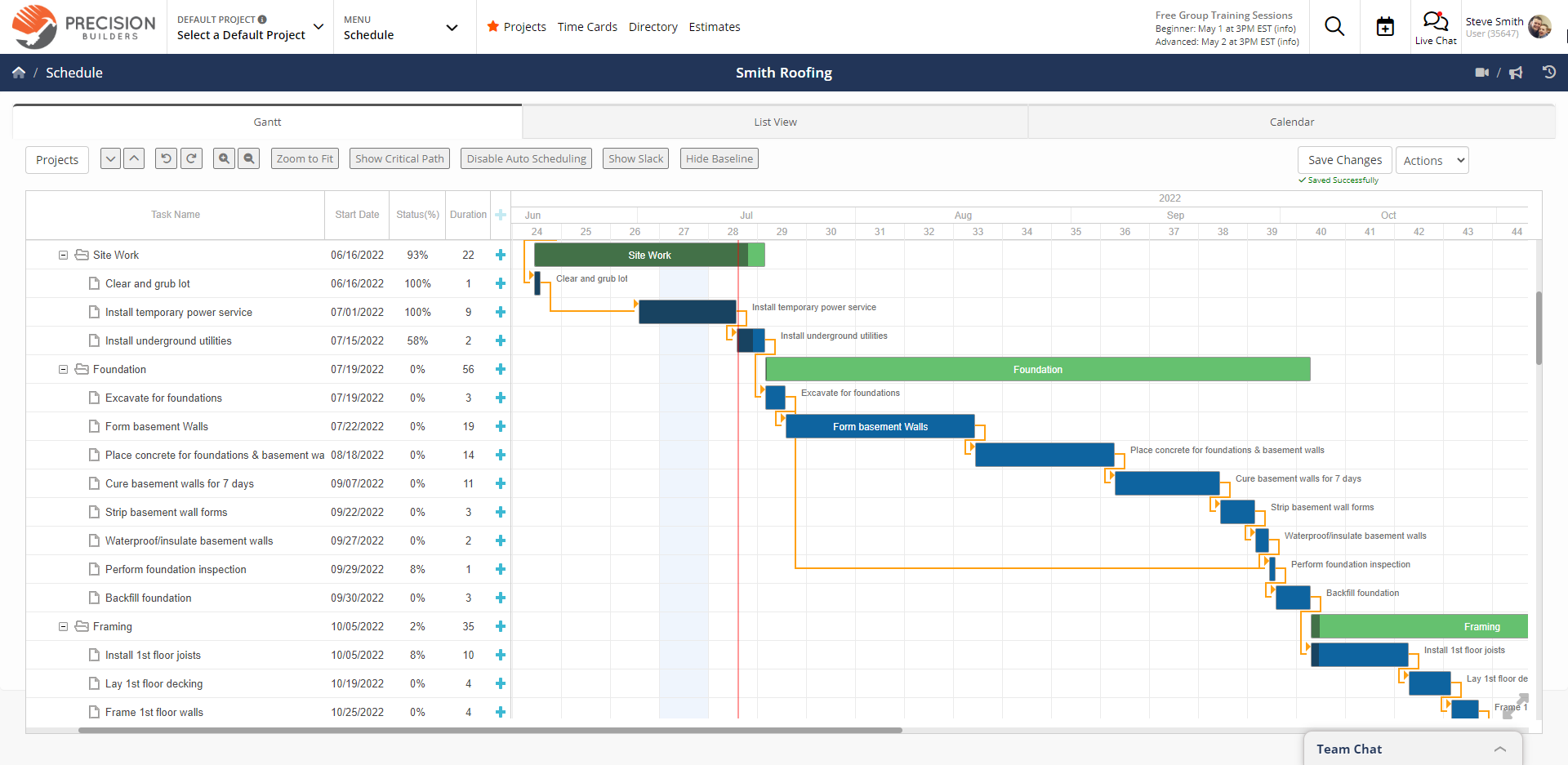Expand all tasks up-arrow button
The width and height of the screenshot is (1568, 765).
coord(135,158)
